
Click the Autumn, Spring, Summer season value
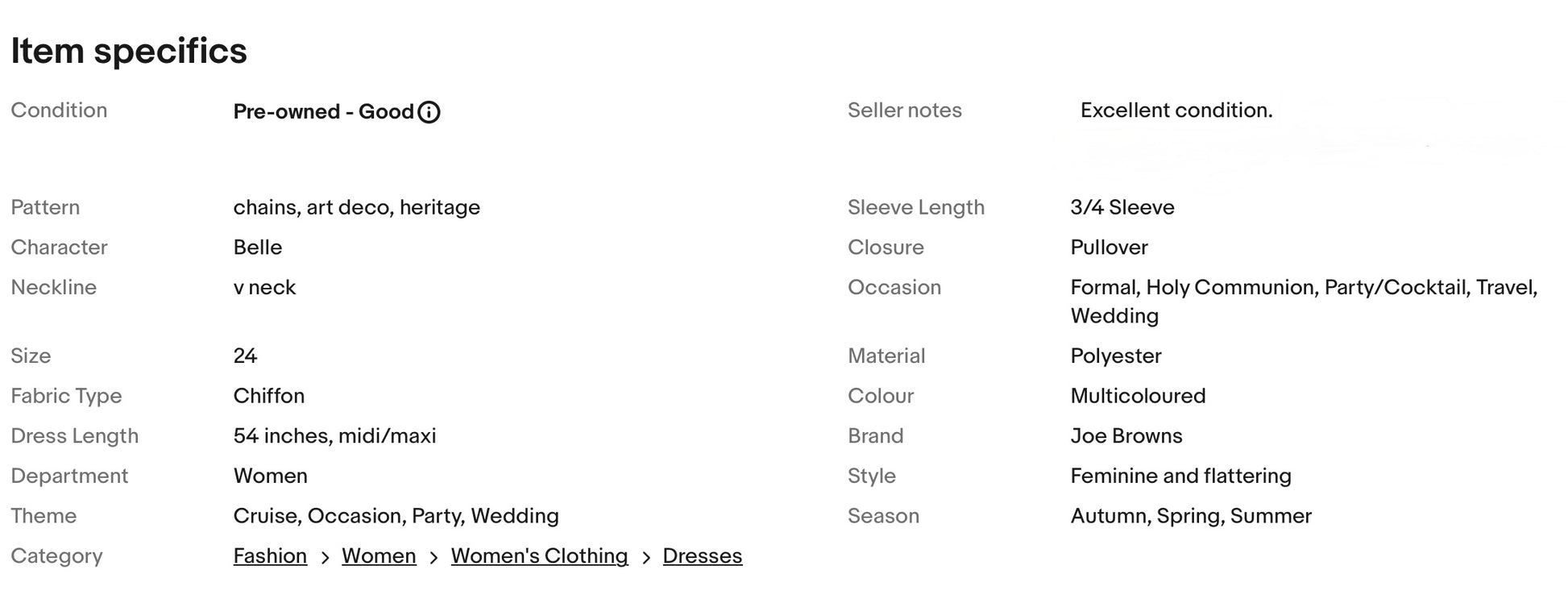pos(1190,516)
